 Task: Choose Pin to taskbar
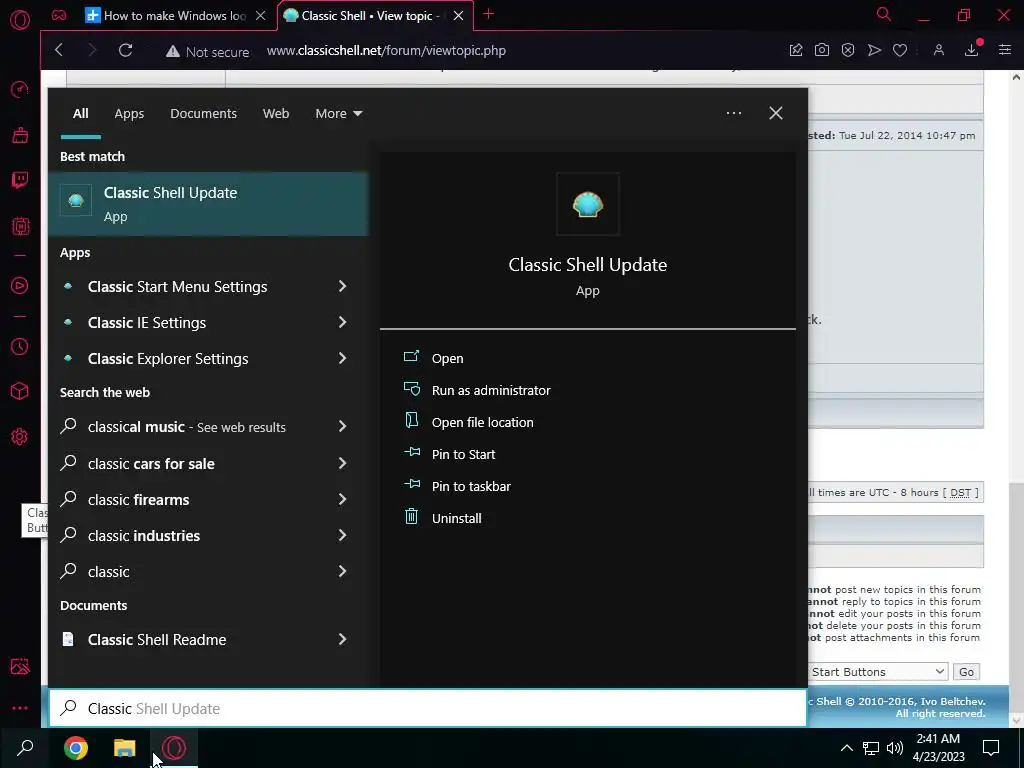(471, 487)
